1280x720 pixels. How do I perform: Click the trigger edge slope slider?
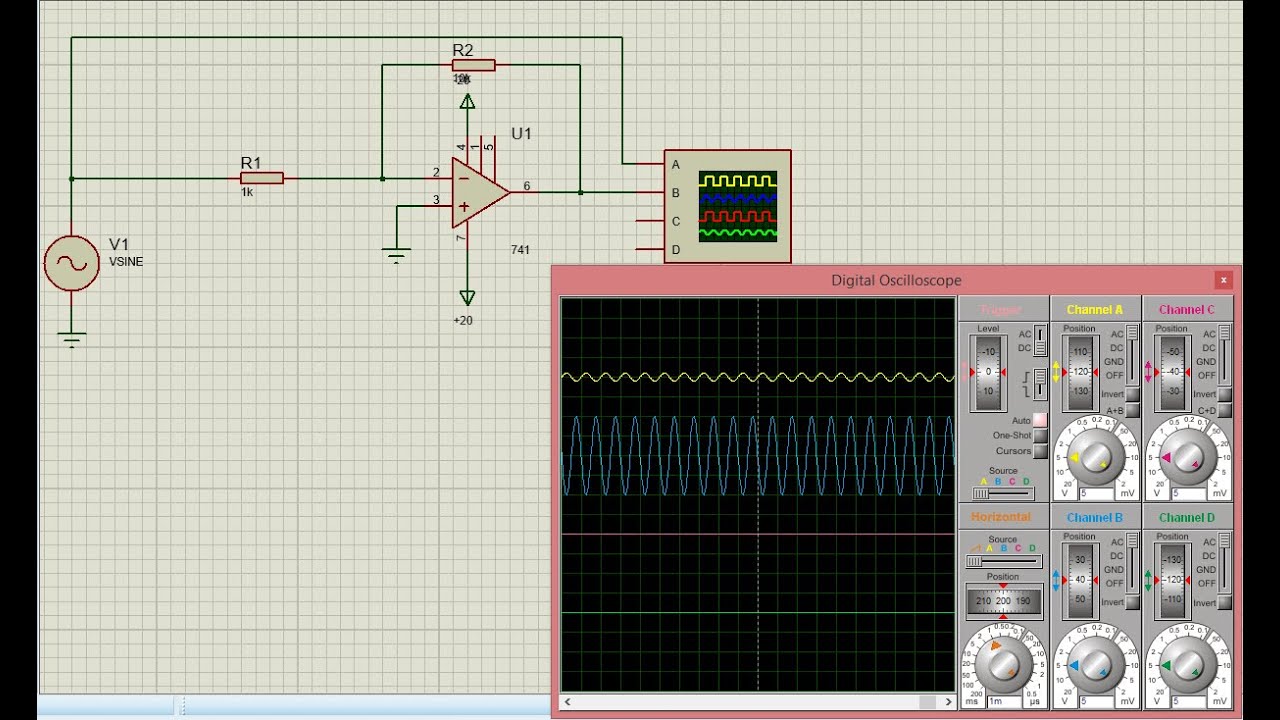pyautogui.click(x=1040, y=384)
